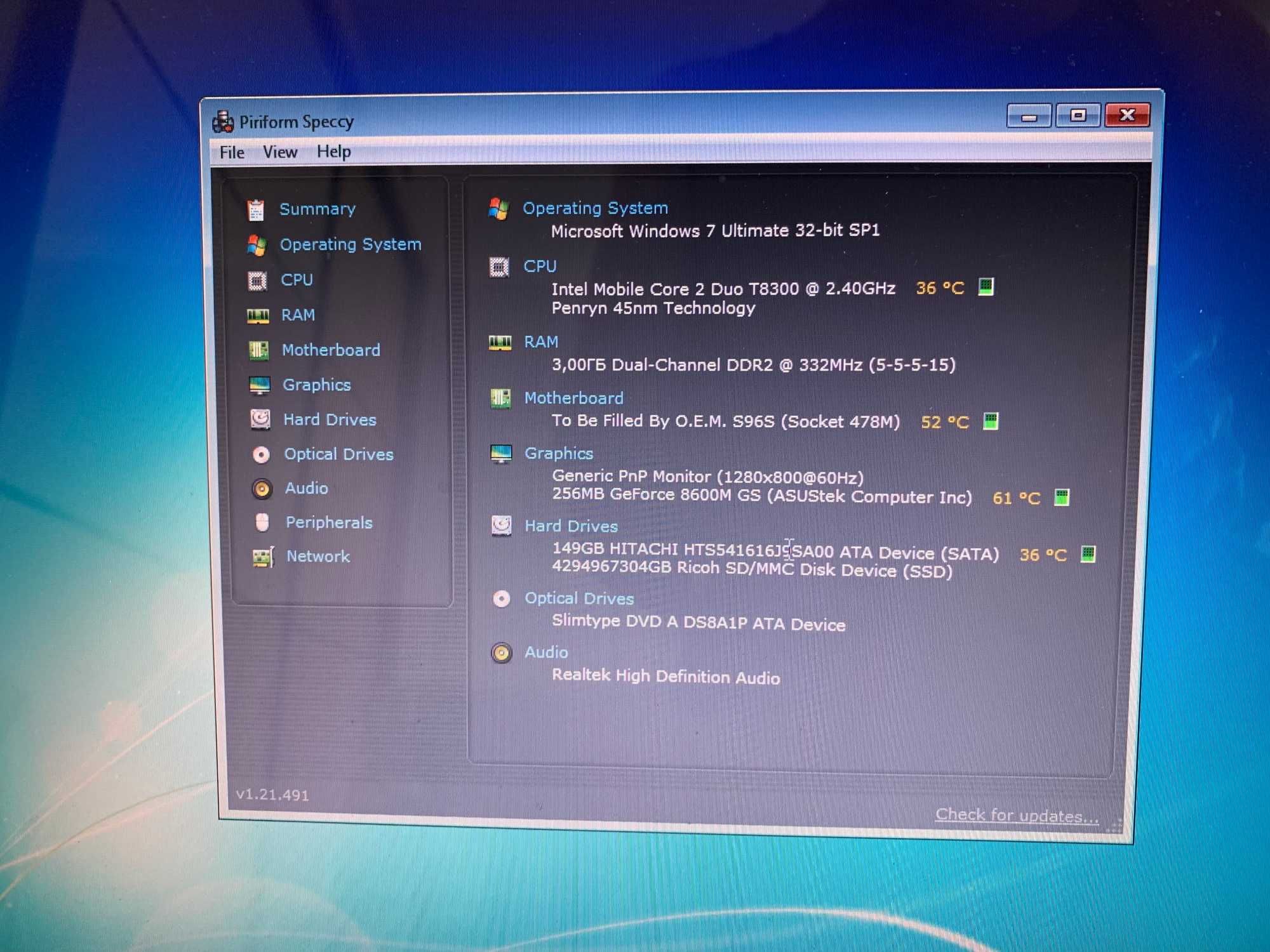The width and height of the screenshot is (1270, 952).
Task: Go to the RAM section in sidebar
Action: [x=298, y=315]
